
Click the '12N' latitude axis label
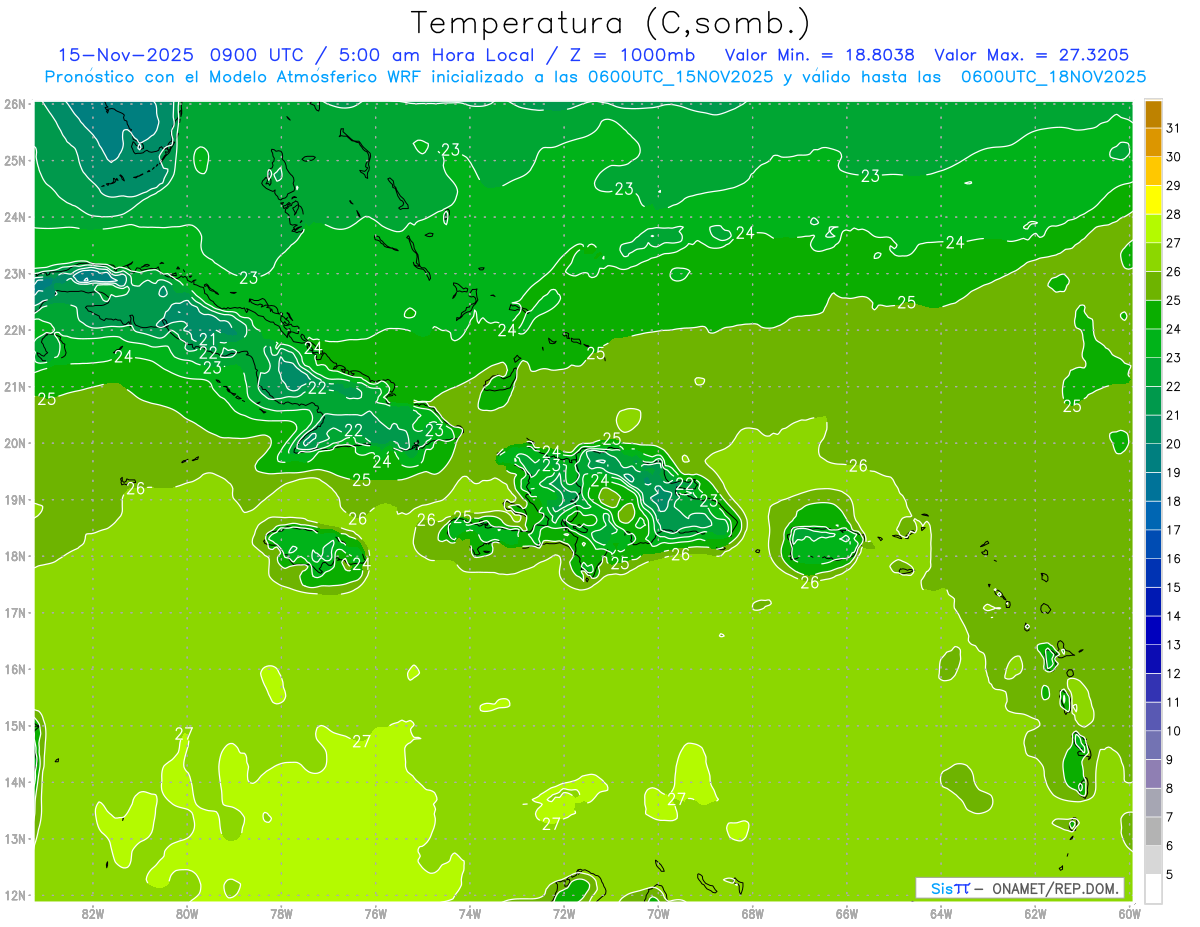coord(15,895)
